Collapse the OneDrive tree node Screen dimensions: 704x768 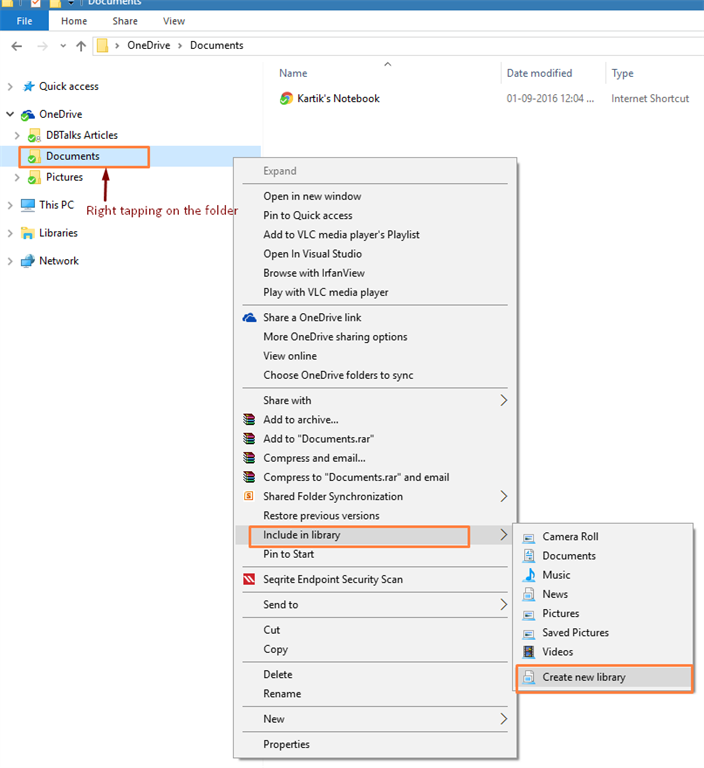11,115
